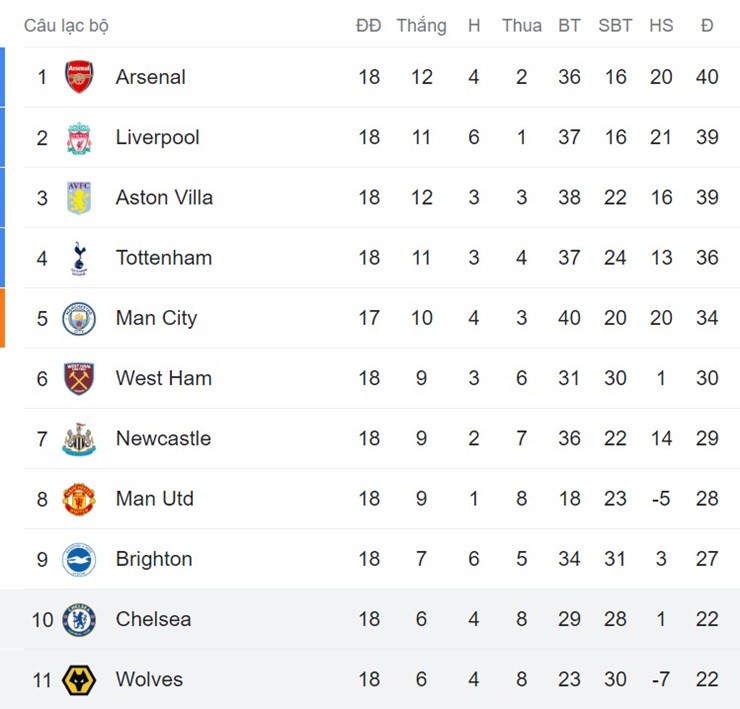The height and width of the screenshot is (709, 740).
Task: Click Arsenal's 40 points value
Action: click(707, 77)
